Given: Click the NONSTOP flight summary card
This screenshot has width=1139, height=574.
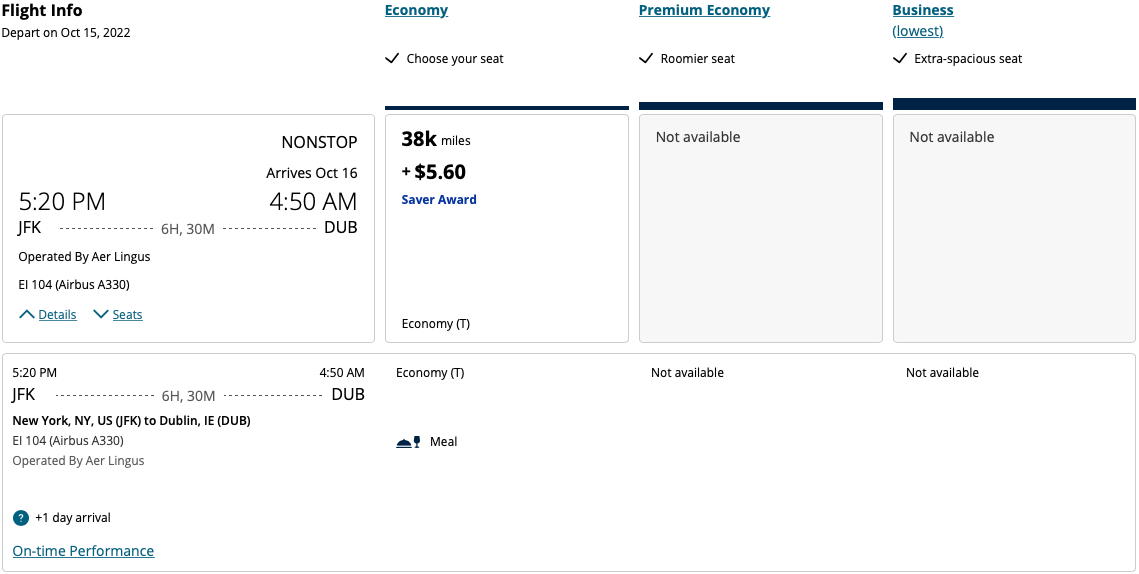Looking at the screenshot, I should click(x=189, y=228).
